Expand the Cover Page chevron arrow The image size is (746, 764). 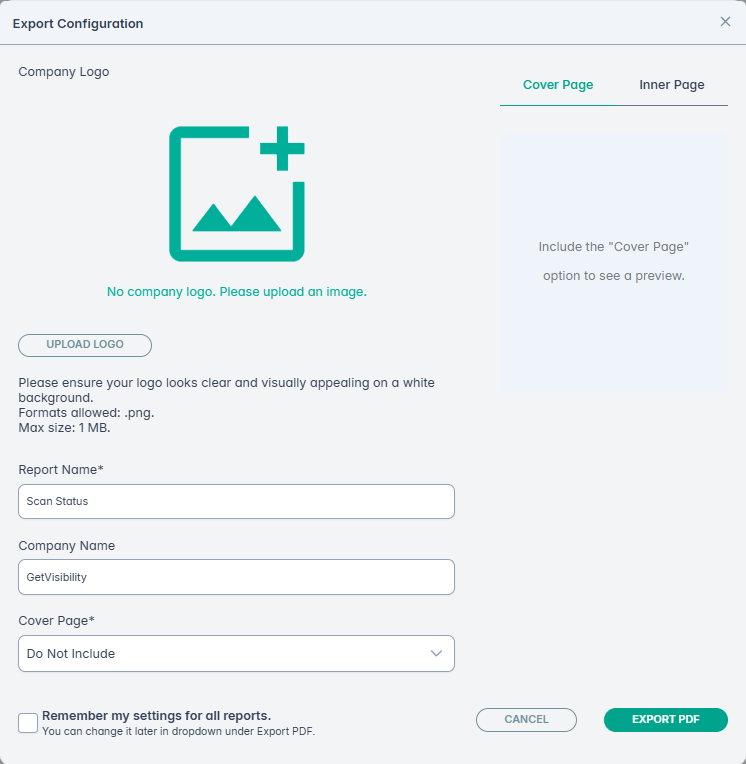coord(436,653)
